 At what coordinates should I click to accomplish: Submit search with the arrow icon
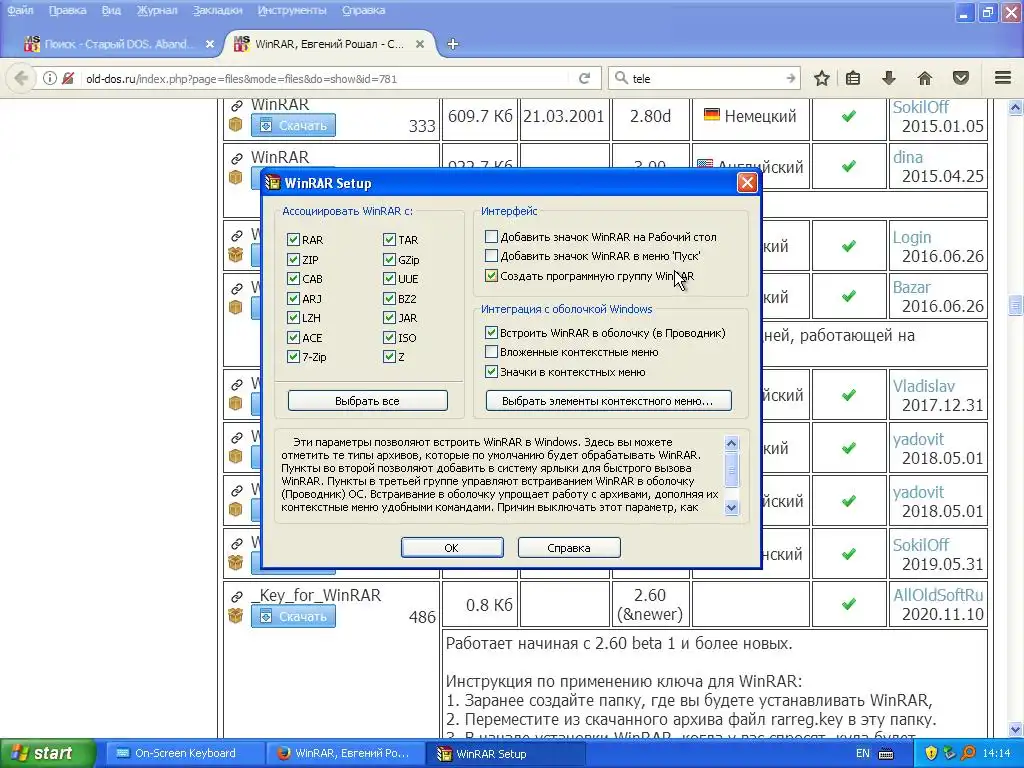tap(791, 78)
